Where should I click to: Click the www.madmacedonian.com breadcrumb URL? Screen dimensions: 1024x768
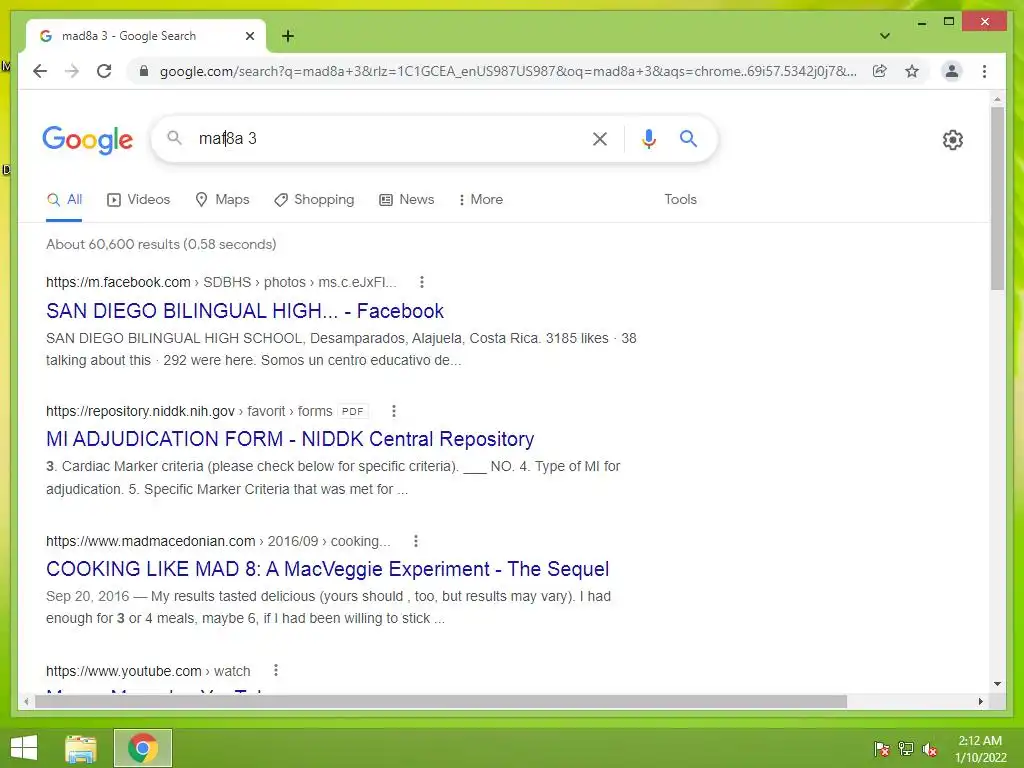pos(218,541)
